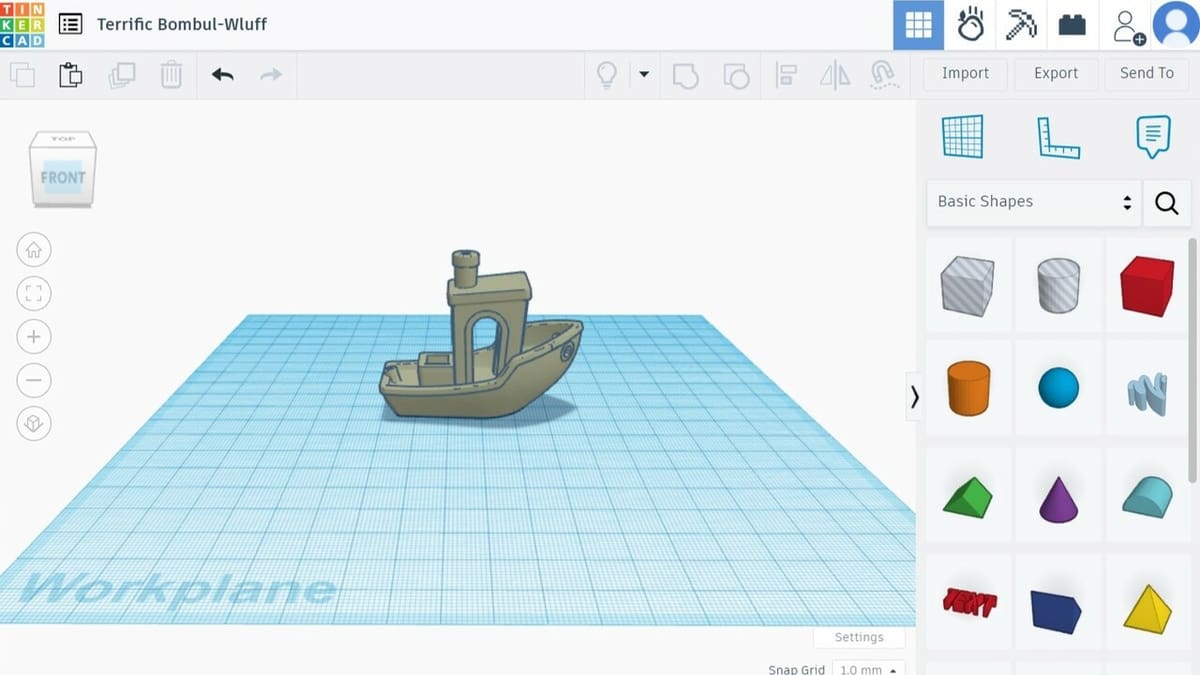
Task: Open the dropdown arrow beside lightbulb
Action: click(x=644, y=74)
